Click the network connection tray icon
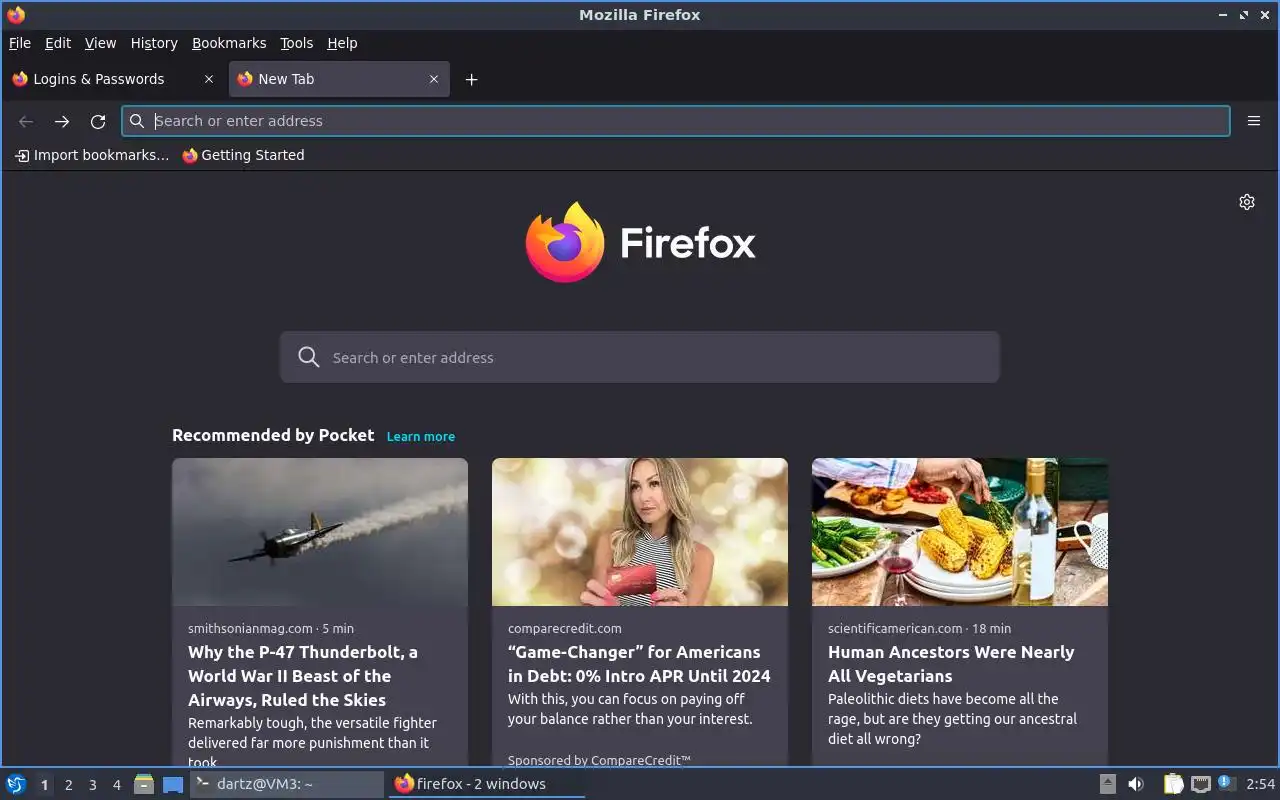 [x=1200, y=784]
